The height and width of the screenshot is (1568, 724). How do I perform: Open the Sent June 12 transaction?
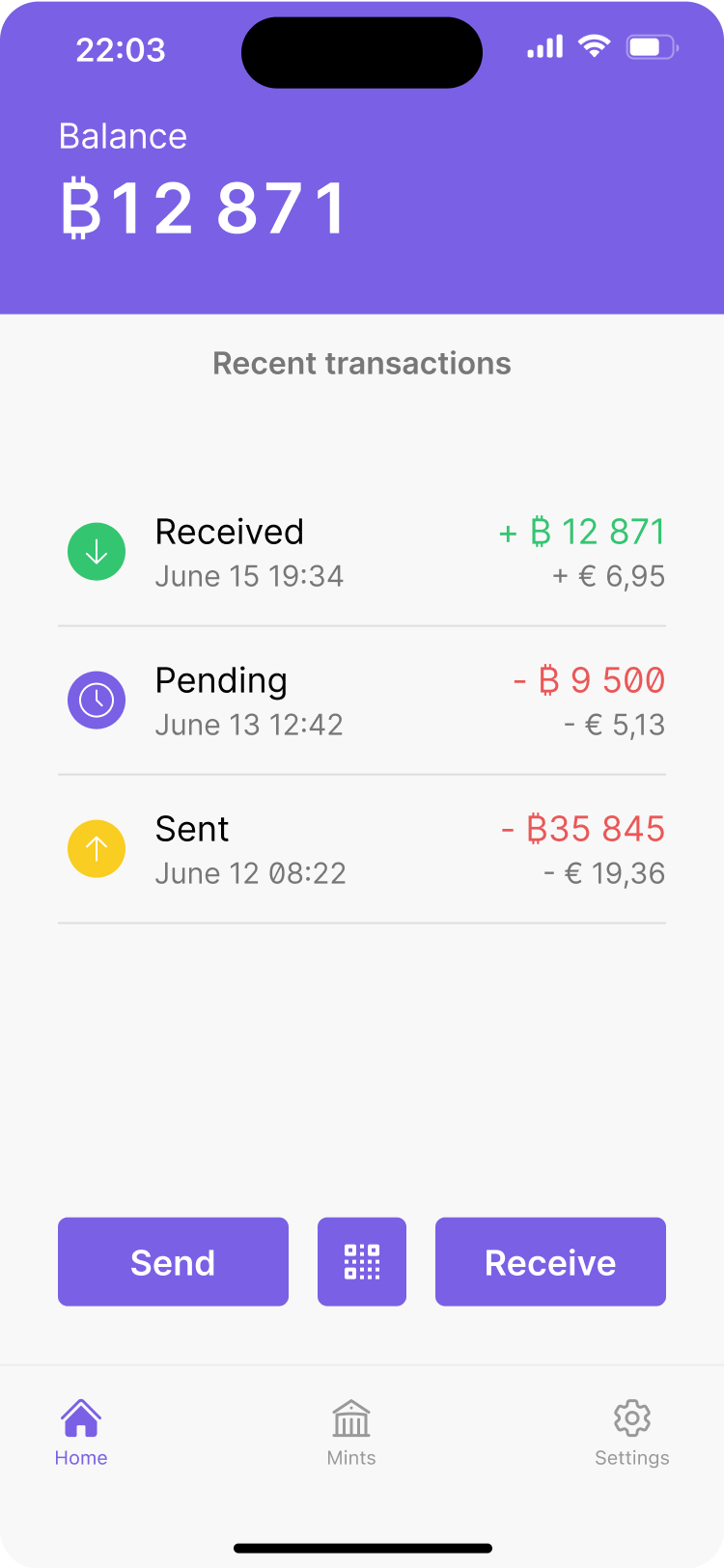click(x=362, y=850)
